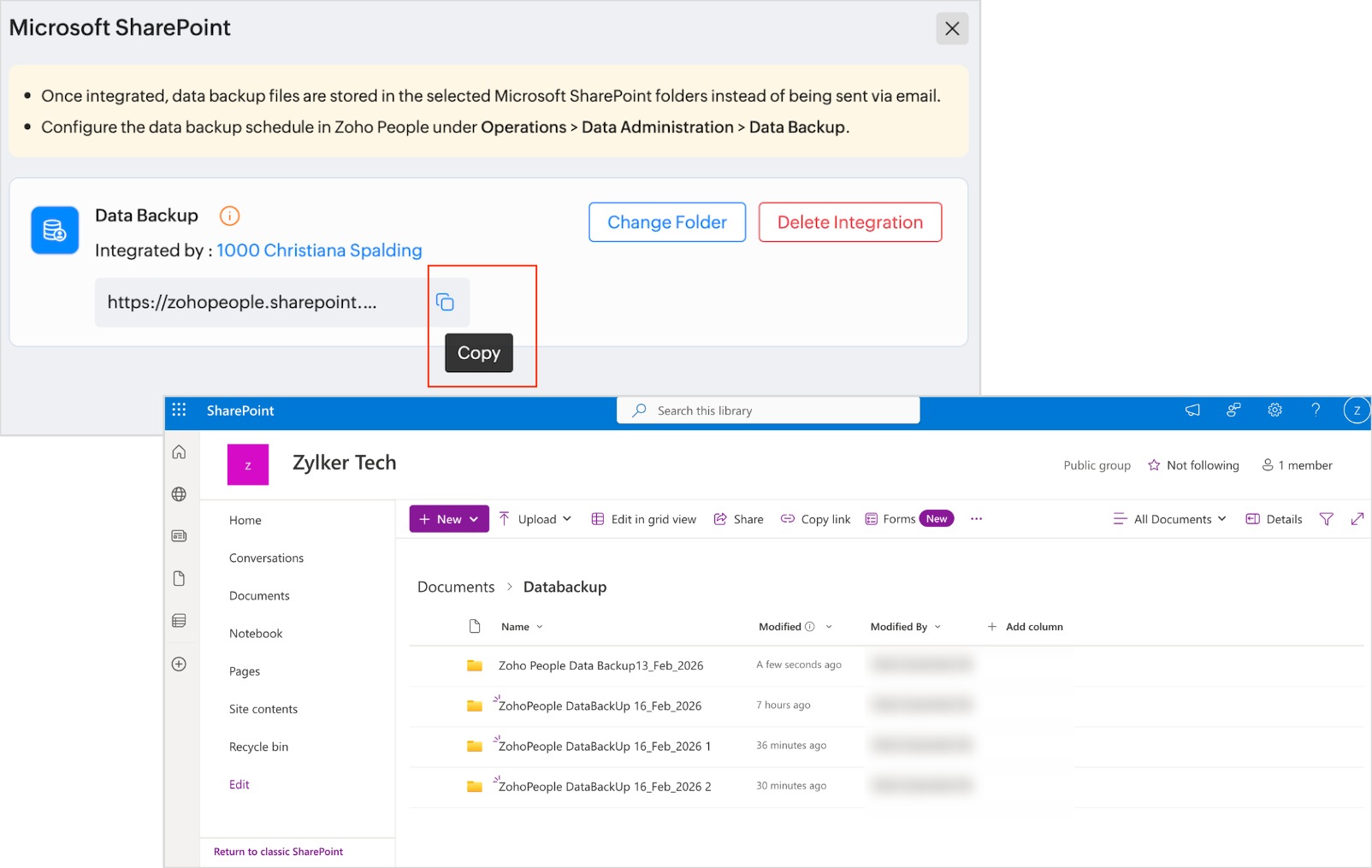Select Site contents in left navigation
1372x868 pixels.
[263, 709]
